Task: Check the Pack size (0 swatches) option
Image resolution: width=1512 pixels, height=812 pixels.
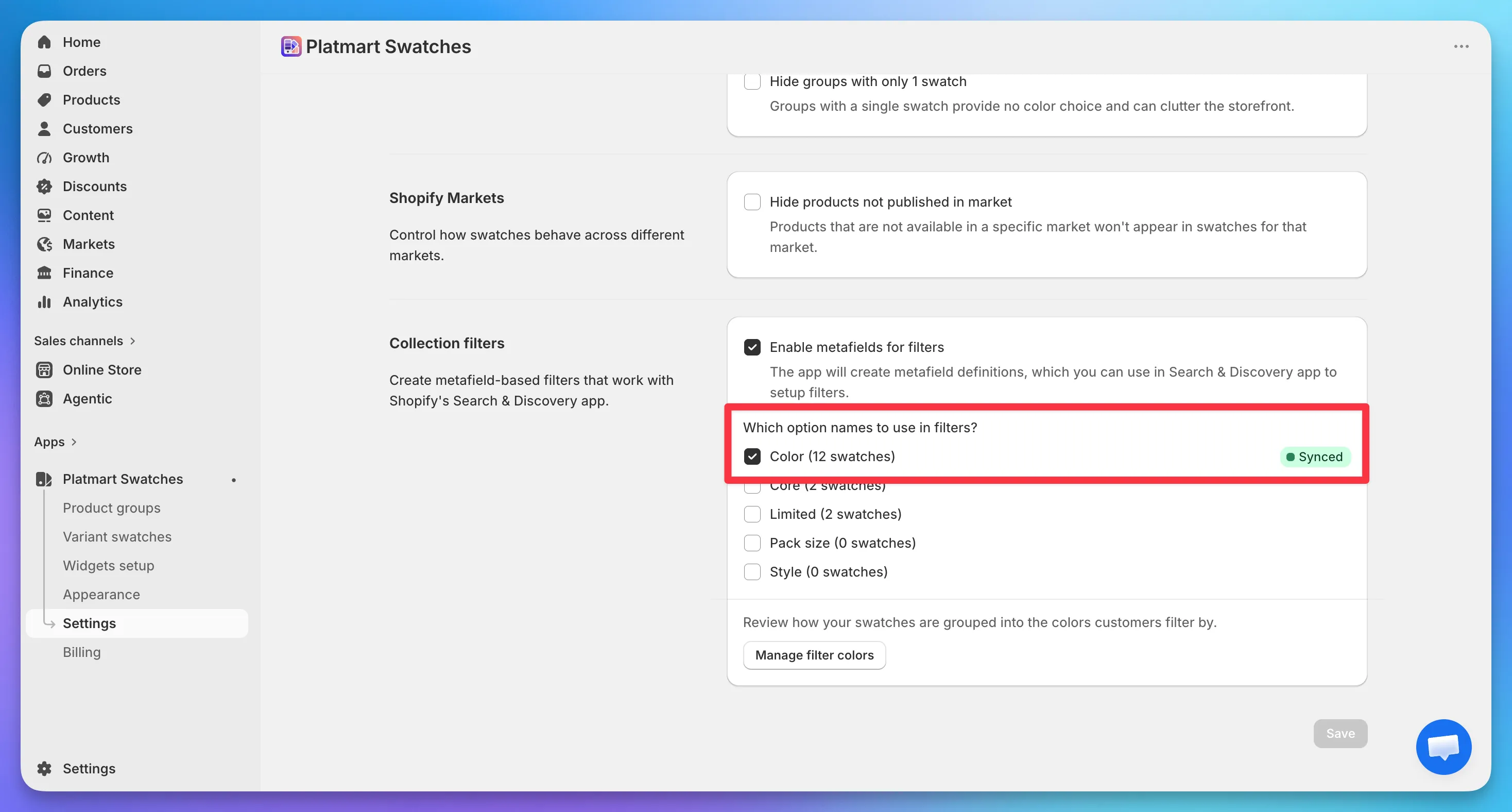Action: (x=752, y=543)
